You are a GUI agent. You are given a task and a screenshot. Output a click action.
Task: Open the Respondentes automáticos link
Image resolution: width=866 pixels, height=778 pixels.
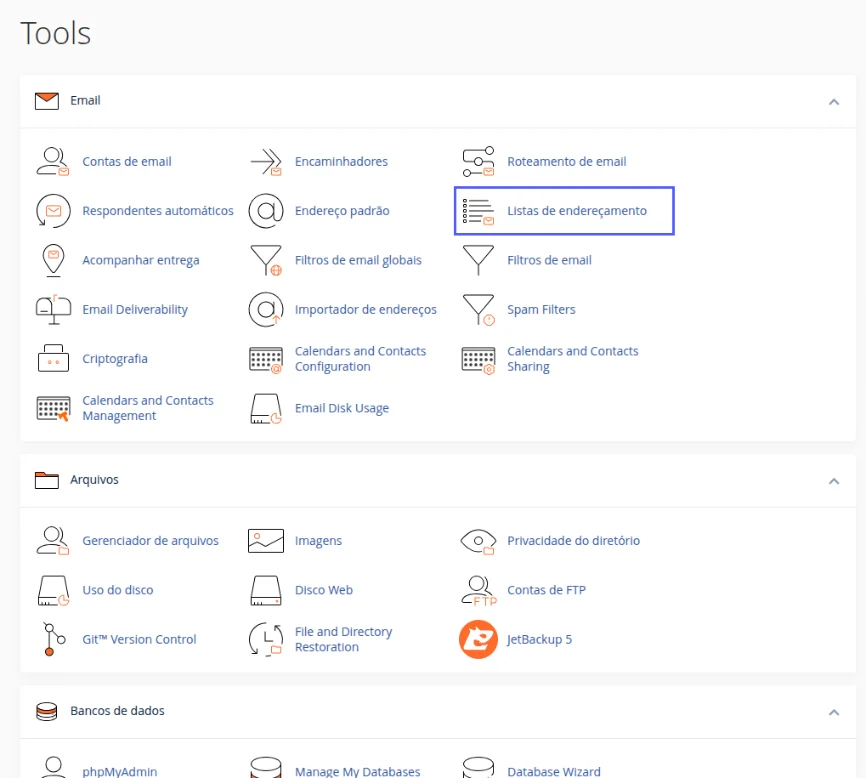(x=158, y=211)
